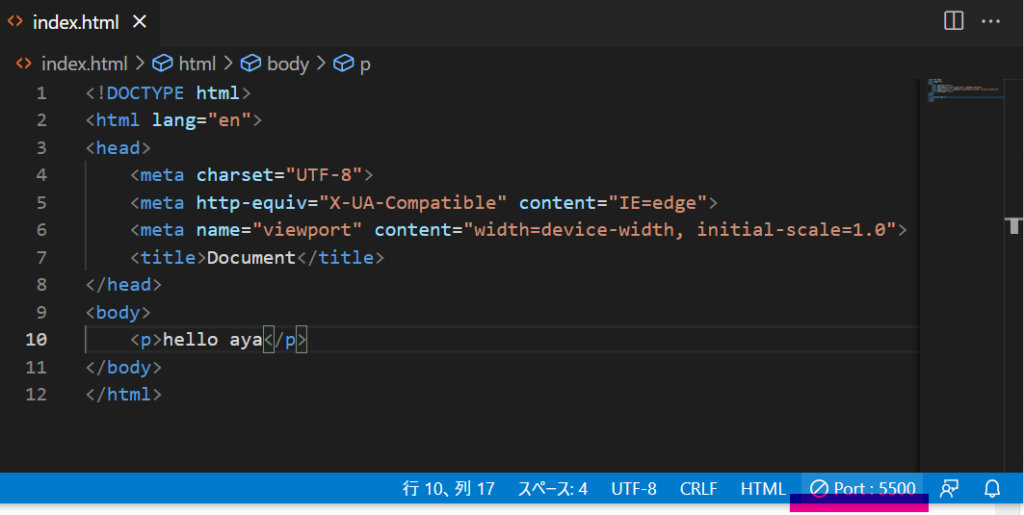The image size is (1024, 515).
Task: Change the CRLF end of line sequence
Action: (x=698, y=489)
